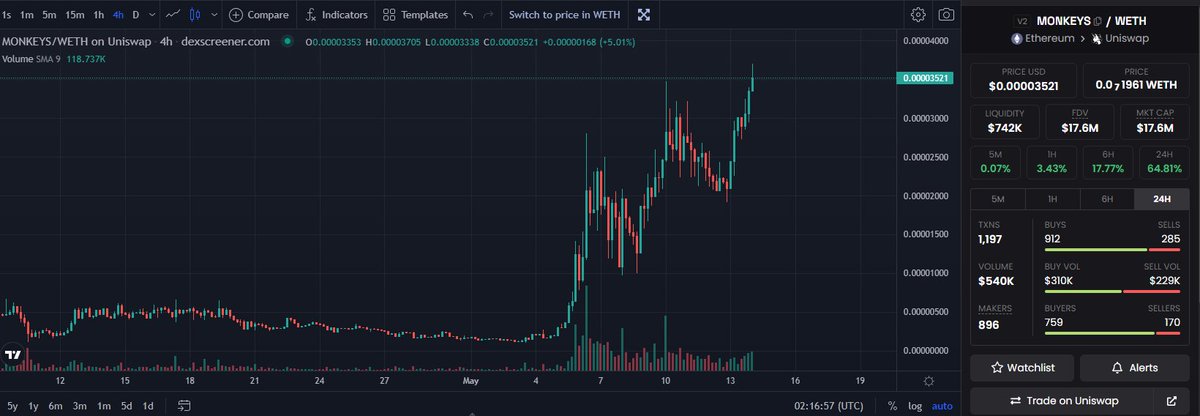Click the Volume SMA 9 indicator label

(32, 59)
